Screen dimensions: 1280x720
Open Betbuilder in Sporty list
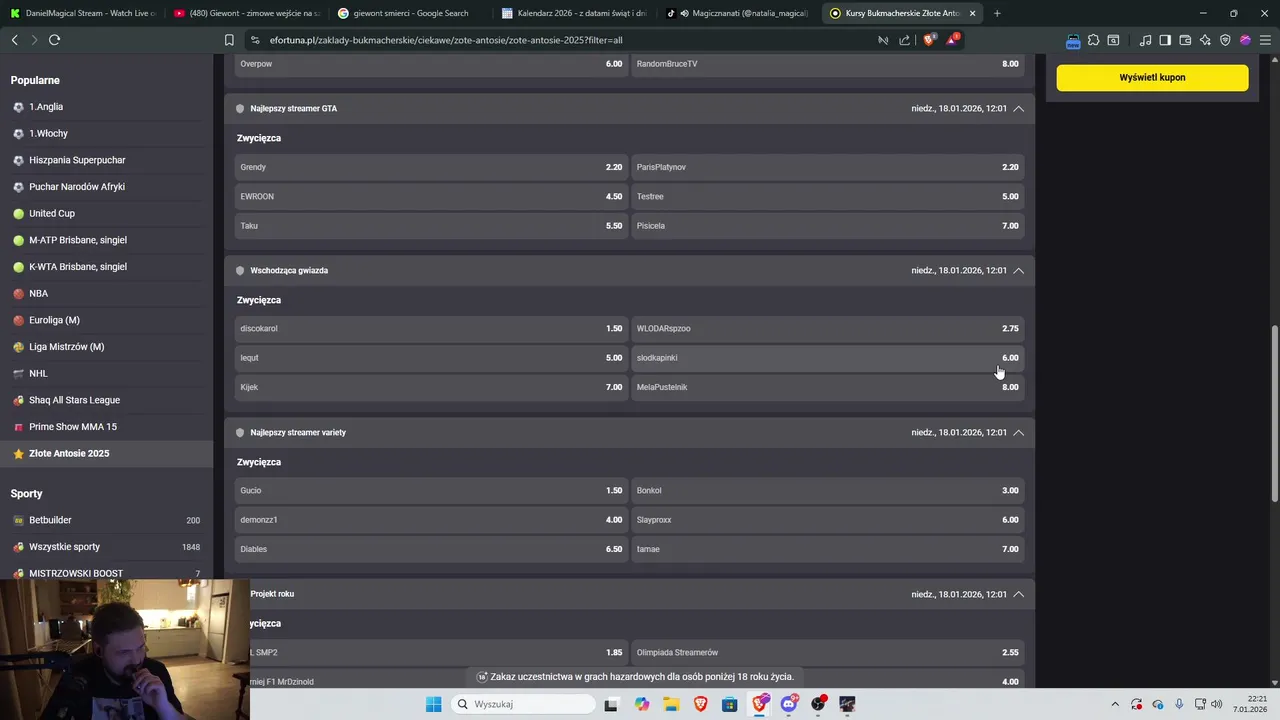tap(106, 520)
